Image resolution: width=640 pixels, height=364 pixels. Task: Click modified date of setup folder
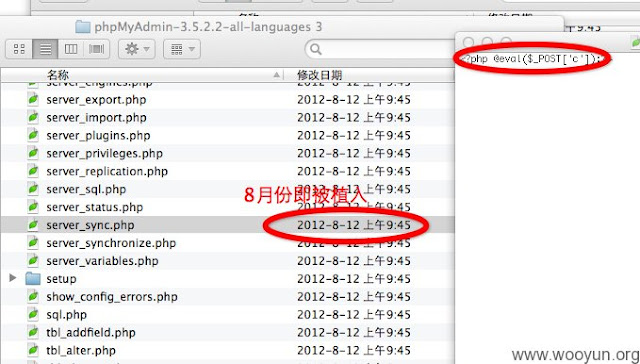pyautogui.click(x=353, y=279)
